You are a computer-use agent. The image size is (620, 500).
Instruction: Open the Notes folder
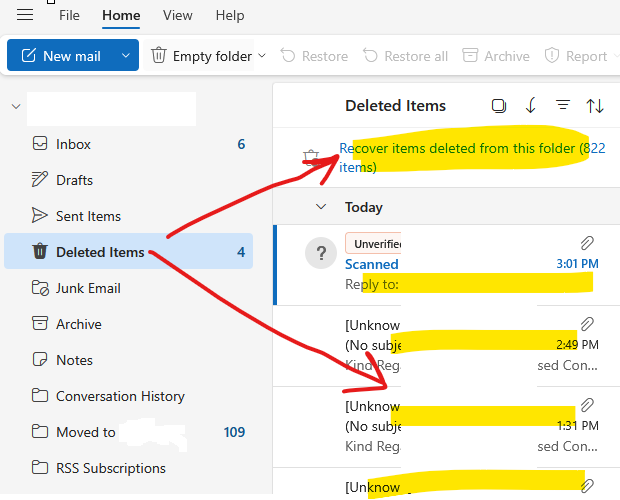point(129,360)
